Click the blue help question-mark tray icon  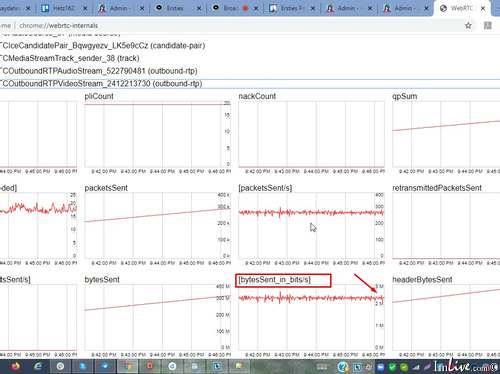point(342,367)
